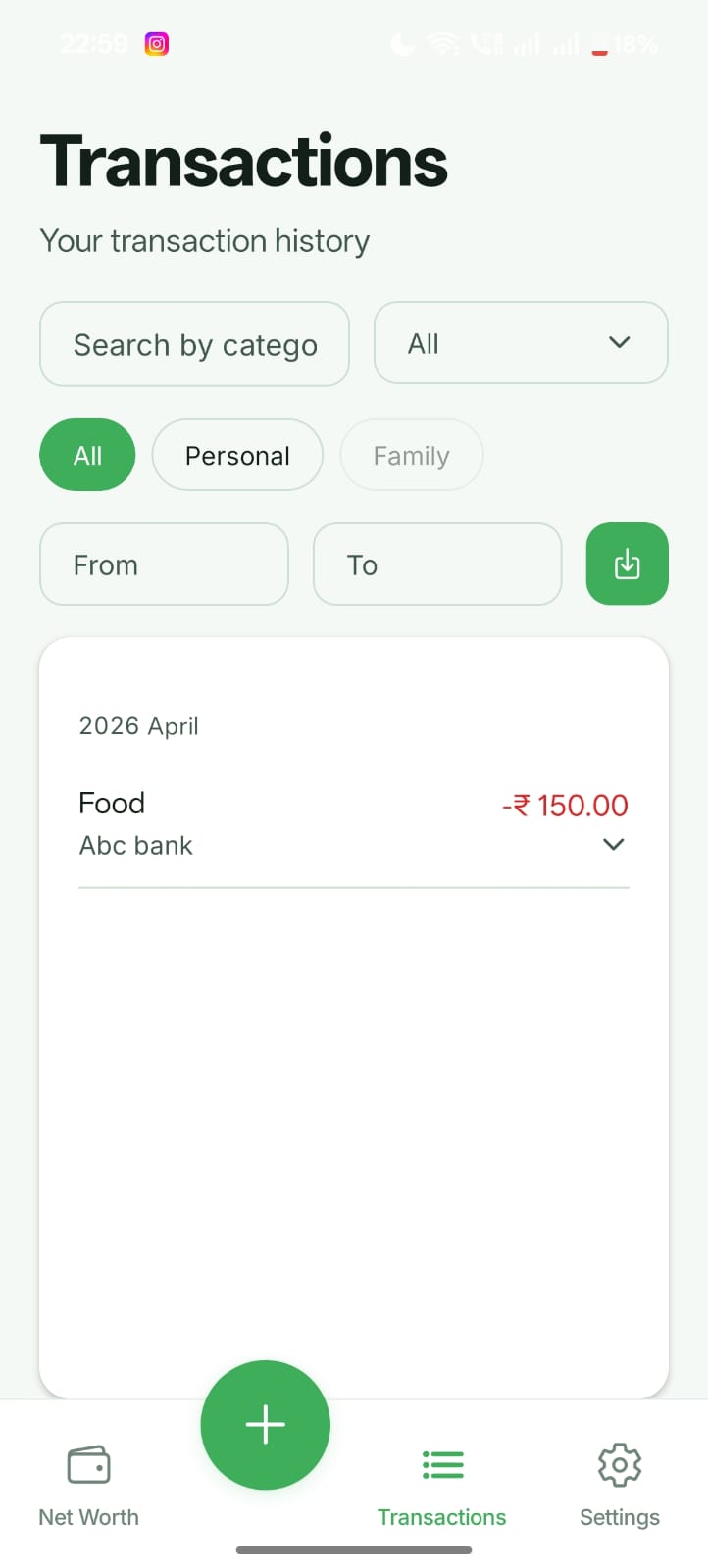
Task: Tap the battery status icon
Action: click(599, 45)
